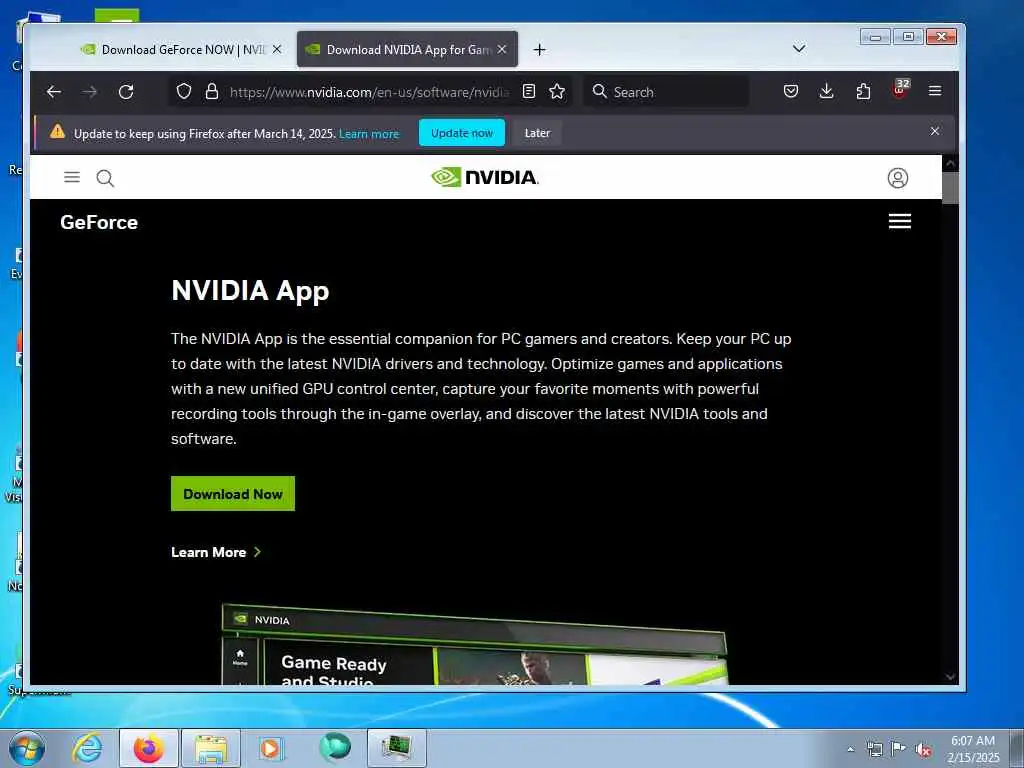Click the padlock site security icon
This screenshot has height=768, width=1024.
tap(212, 91)
